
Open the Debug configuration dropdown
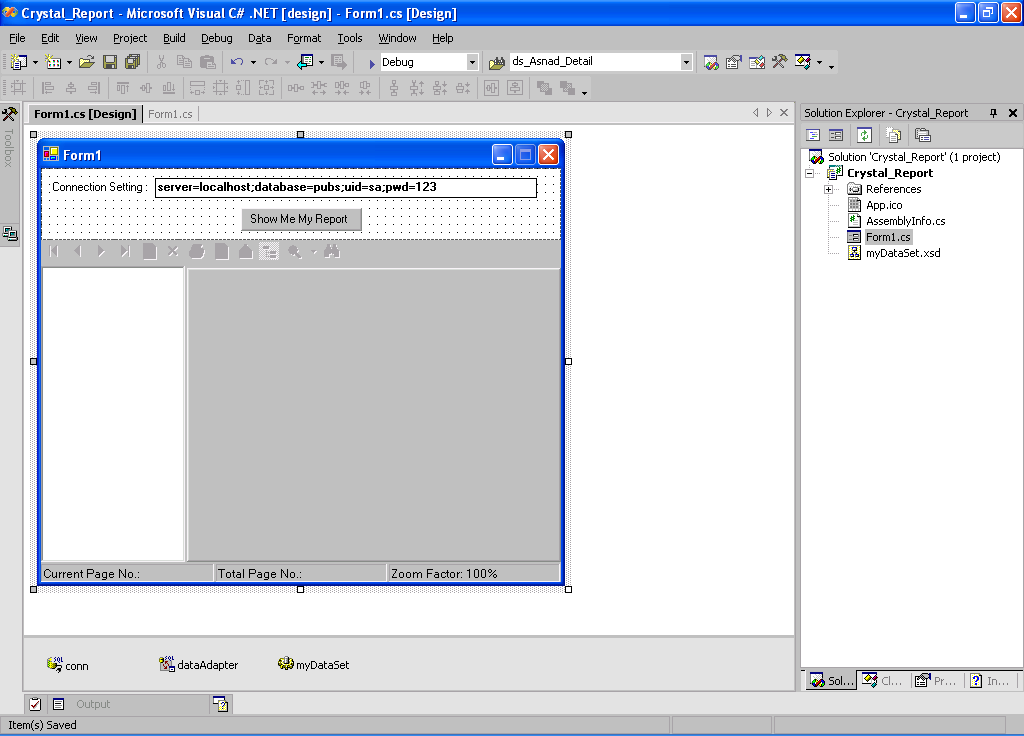[x=472, y=62]
